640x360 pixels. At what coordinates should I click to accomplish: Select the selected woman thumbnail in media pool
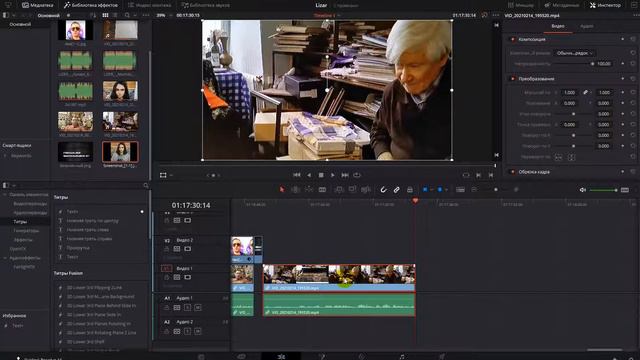[120, 151]
